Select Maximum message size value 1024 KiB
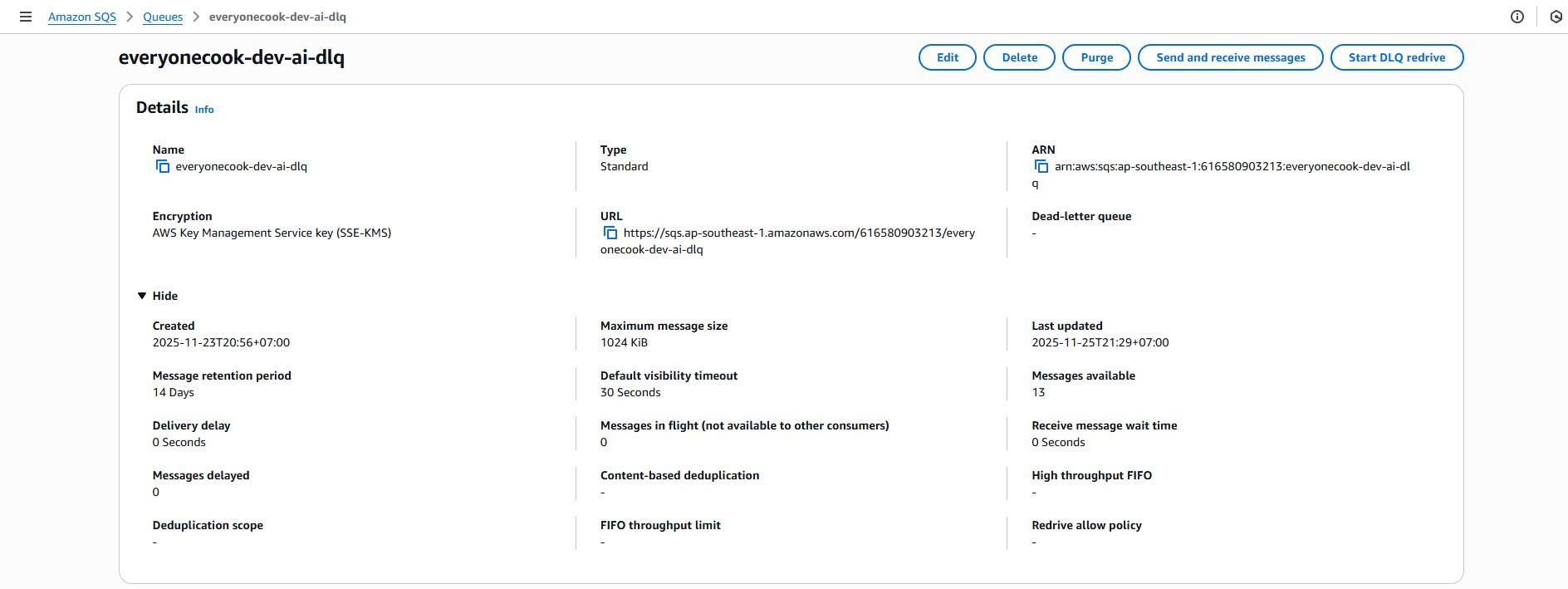Image resolution: width=1568 pixels, height=589 pixels. [624, 342]
